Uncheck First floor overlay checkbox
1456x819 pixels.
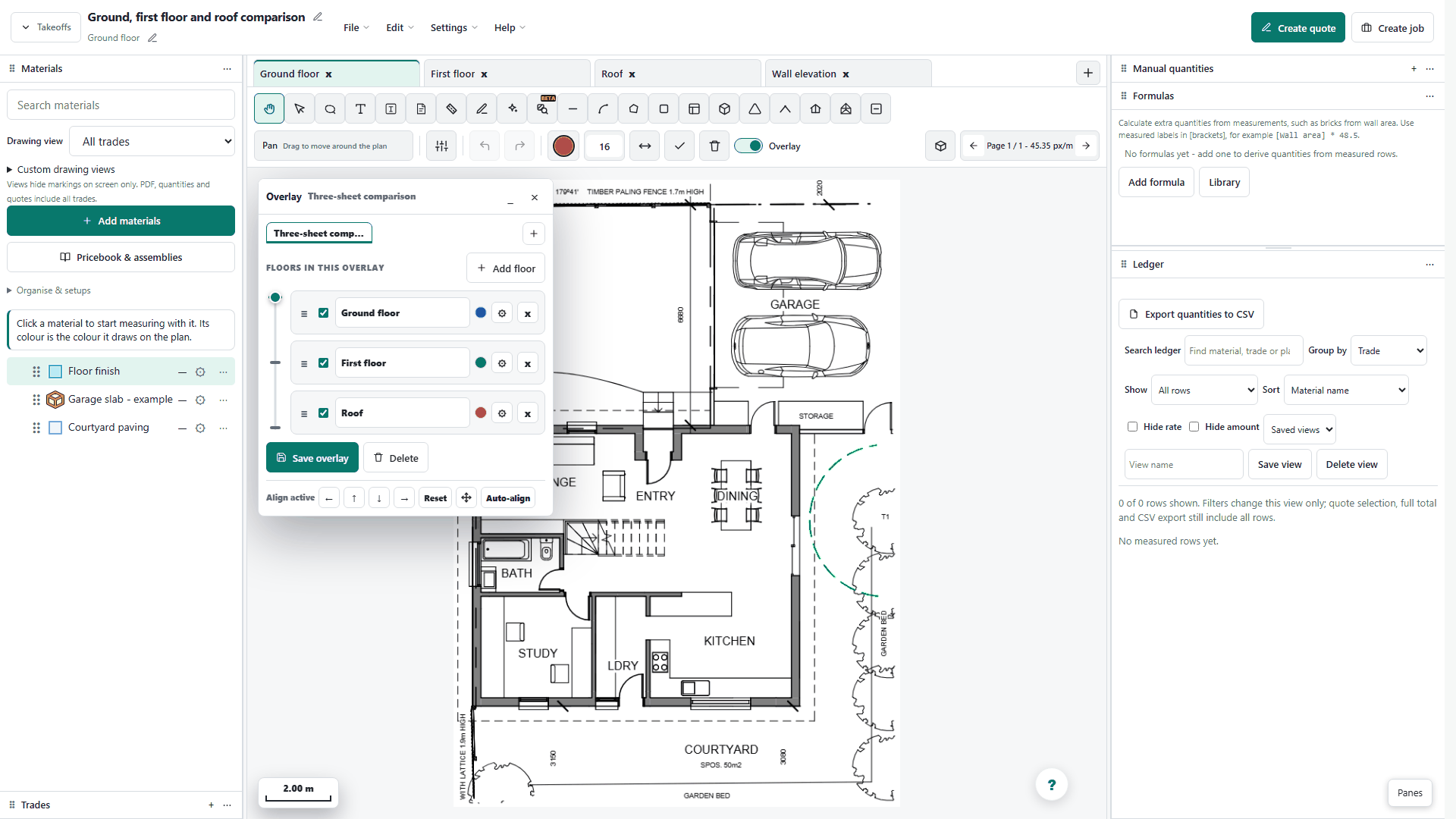point(324,363)
